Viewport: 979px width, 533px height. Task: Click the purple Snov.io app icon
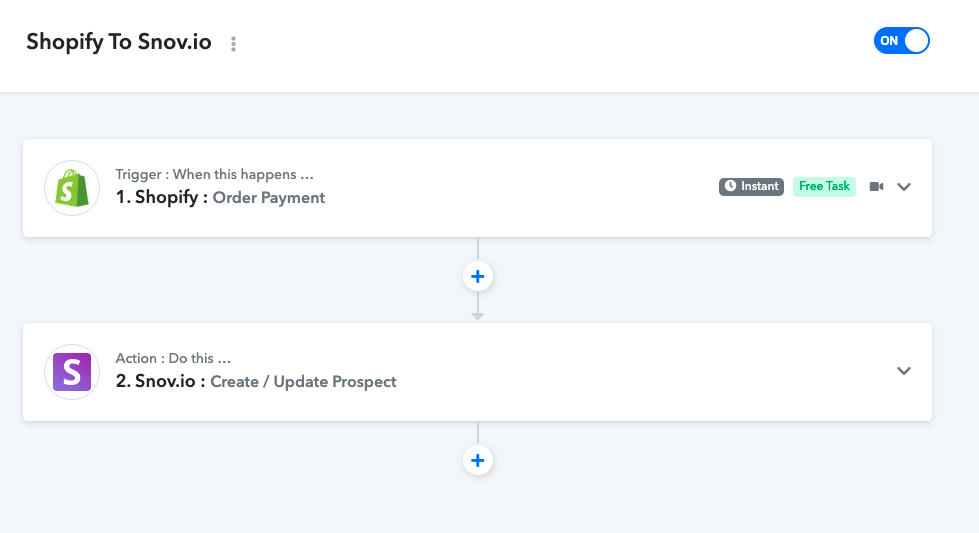click(72, 372)
